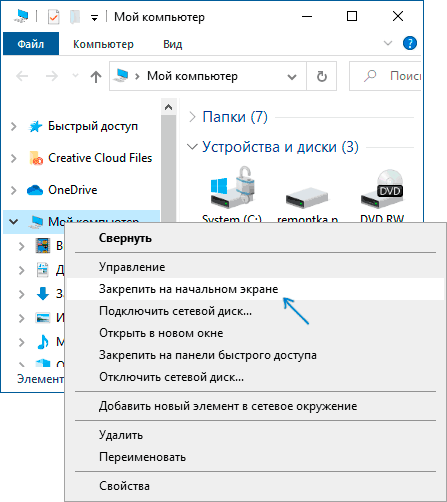The image size is (447, 502).
Task: Go forward with the right arrow
Action: click(52, 76)
